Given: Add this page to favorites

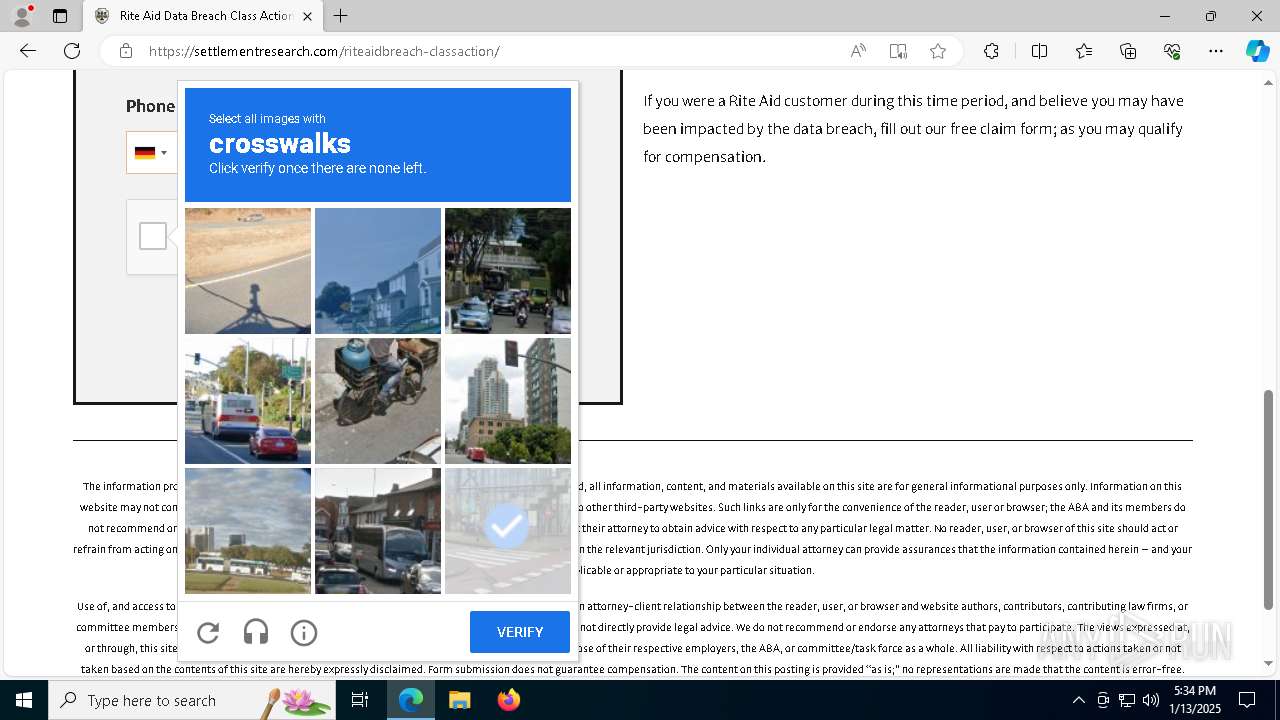Looking at the screenshot, I should click(x=938, y=51).
